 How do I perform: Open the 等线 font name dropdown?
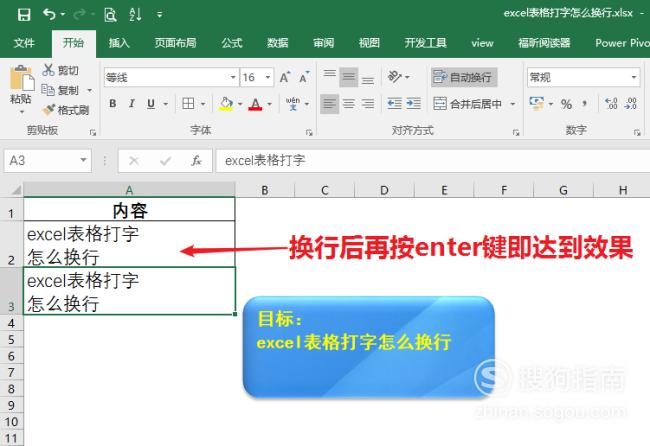233,77
